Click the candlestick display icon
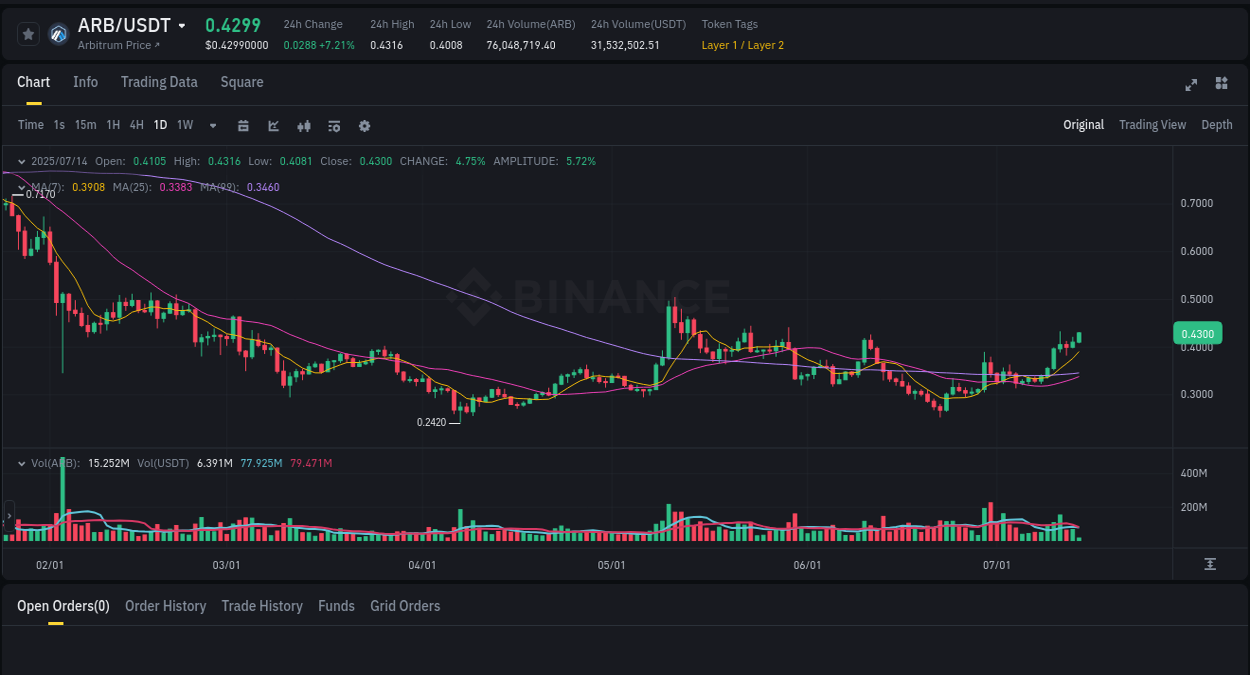The width and height of the screenshot is (1250, 675). (x=303, y=125)
